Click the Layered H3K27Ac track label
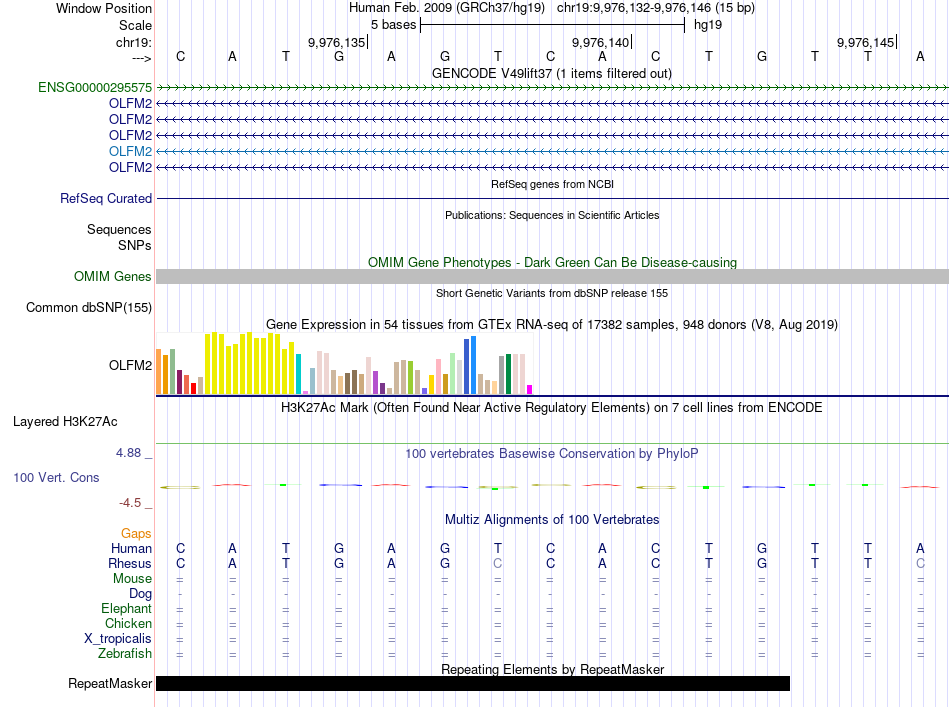The width and height of the screenshot is (950, 707). pyautogui.click(x=65, y=422)
